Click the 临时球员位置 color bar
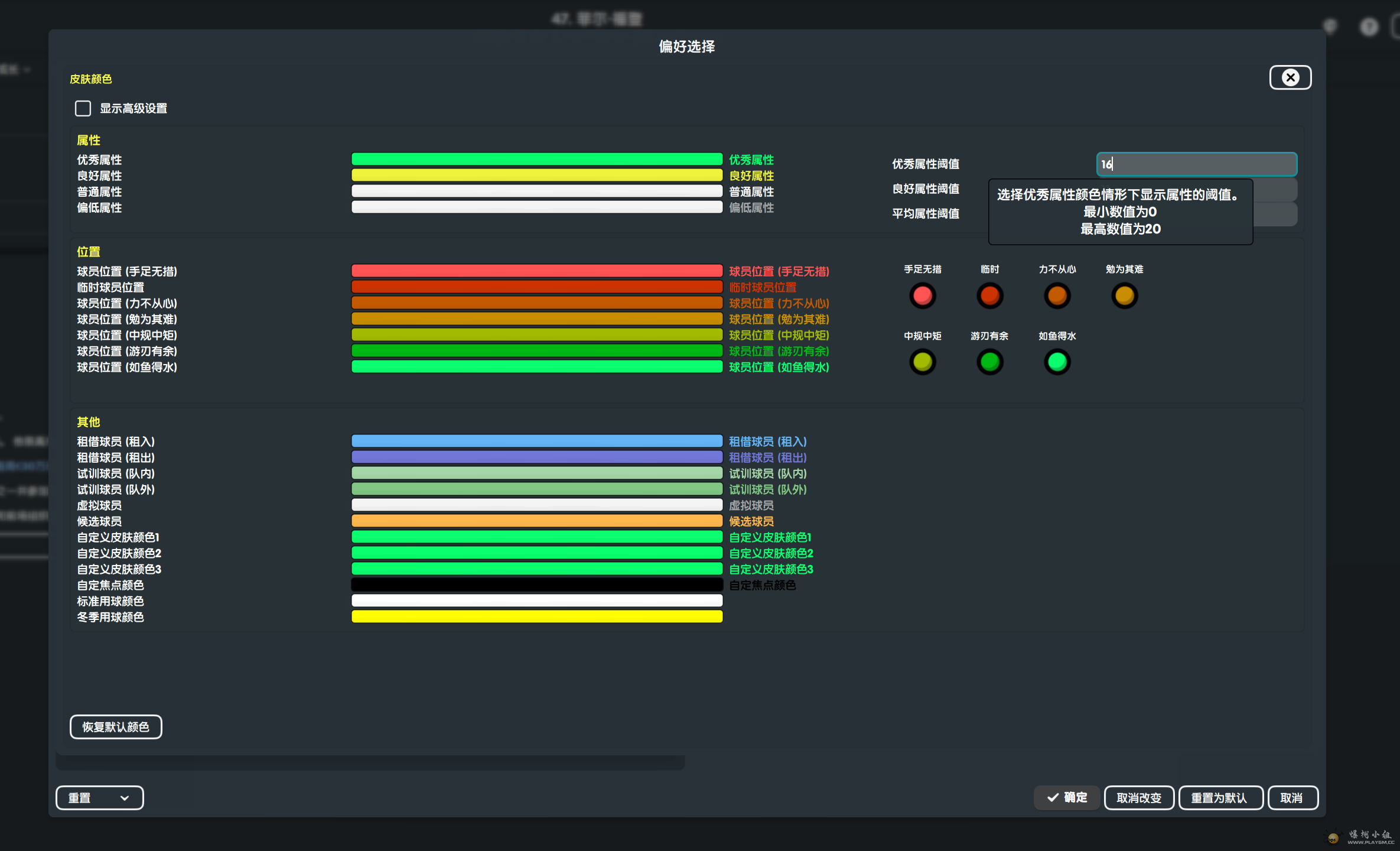The height and width of the screenshot is (851, 1400). click(537, 287)
